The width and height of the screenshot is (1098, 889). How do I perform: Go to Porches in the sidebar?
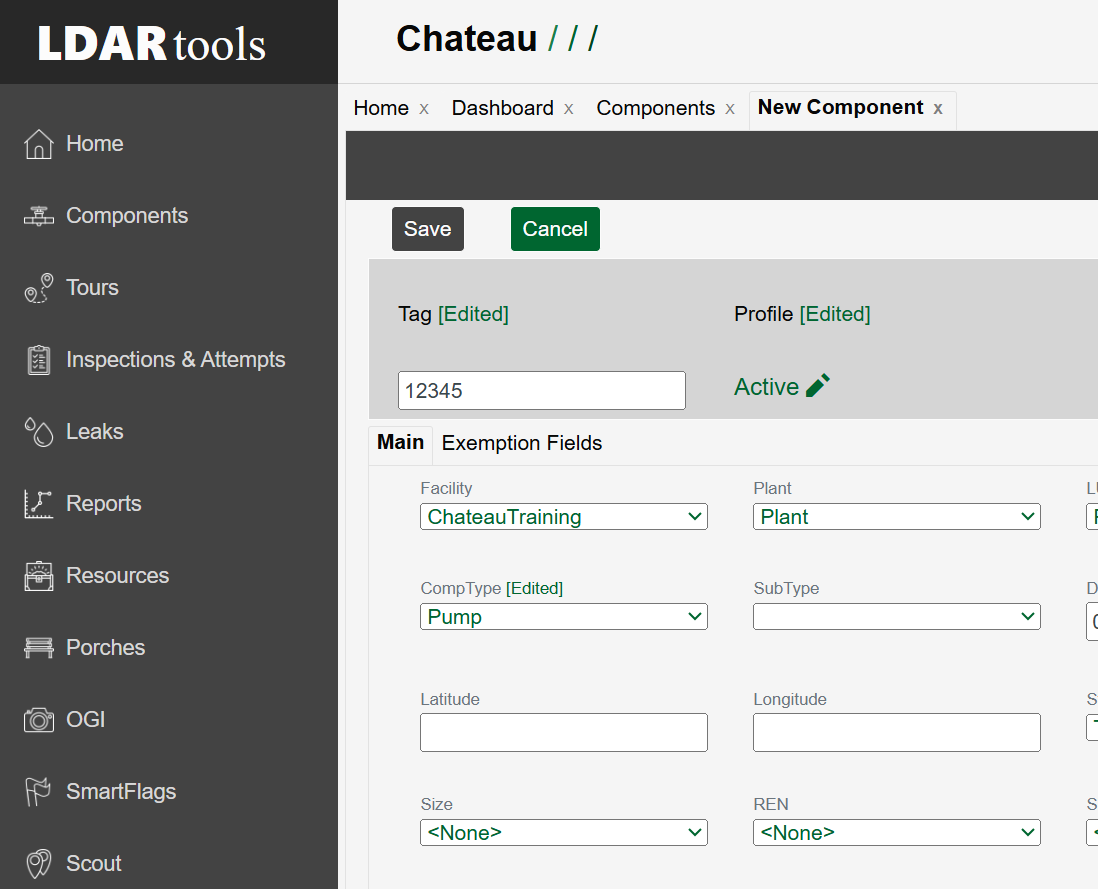point(106,648)
